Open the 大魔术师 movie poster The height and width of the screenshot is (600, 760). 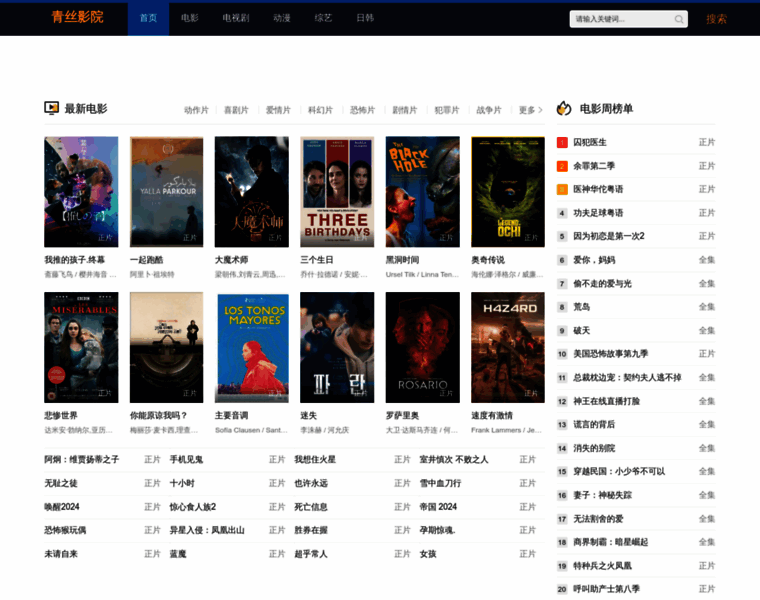coord(252,192)
